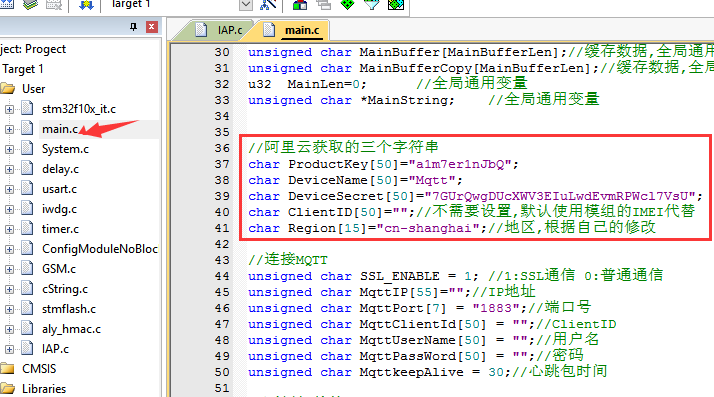Image resolution: width=714 pixels, height=397 pixels.
Task: Expand the cString.c tree node
Action: tap(9, 289)
